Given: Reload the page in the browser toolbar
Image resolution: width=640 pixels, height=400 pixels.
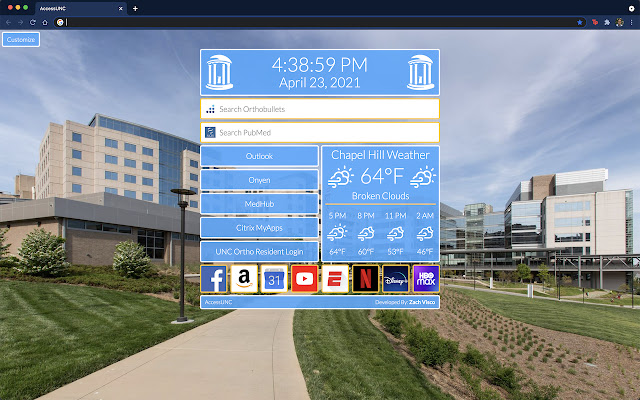Looking at the screenshot, I should point(32,21).
